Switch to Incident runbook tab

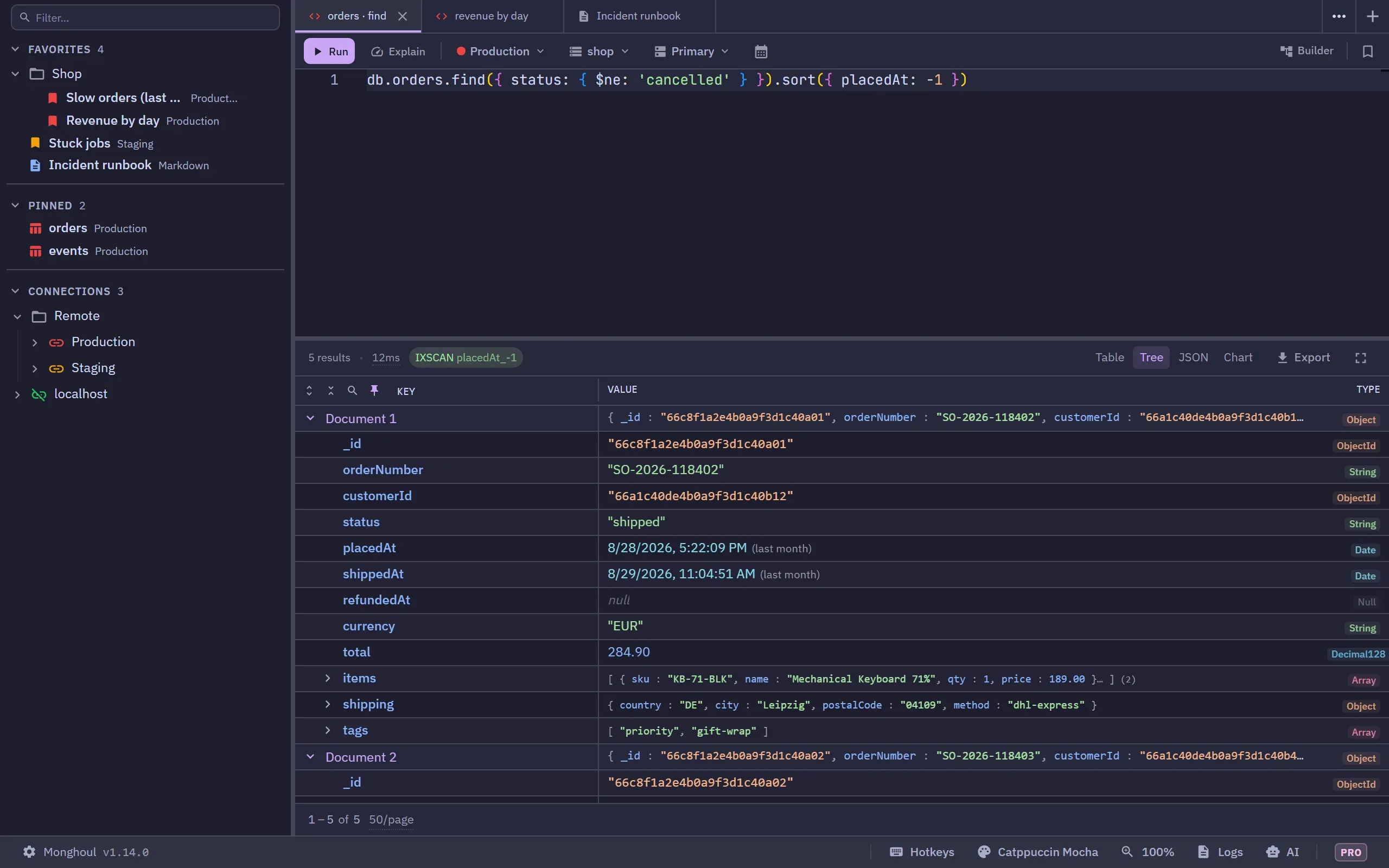pyautogui.click(x=639, y=16)
